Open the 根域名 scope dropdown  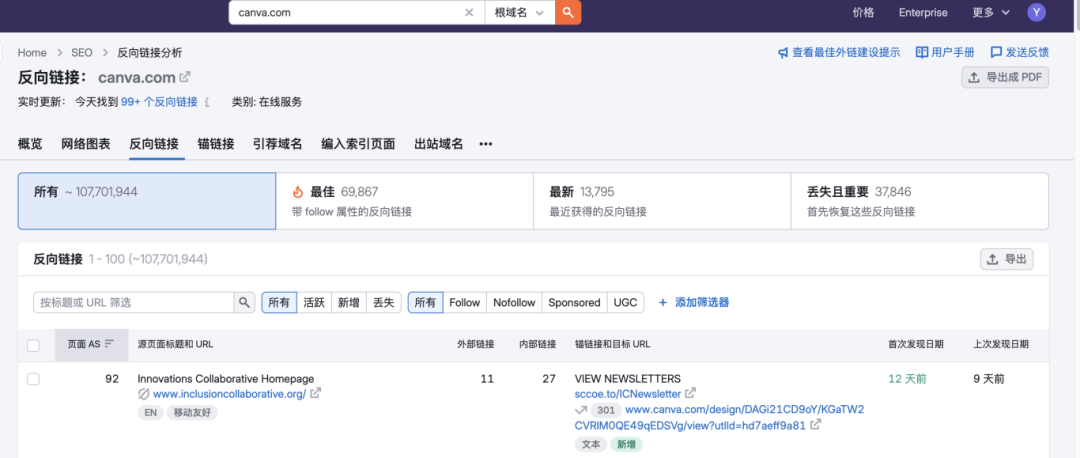pyautogui.click(x=519, y=12)
